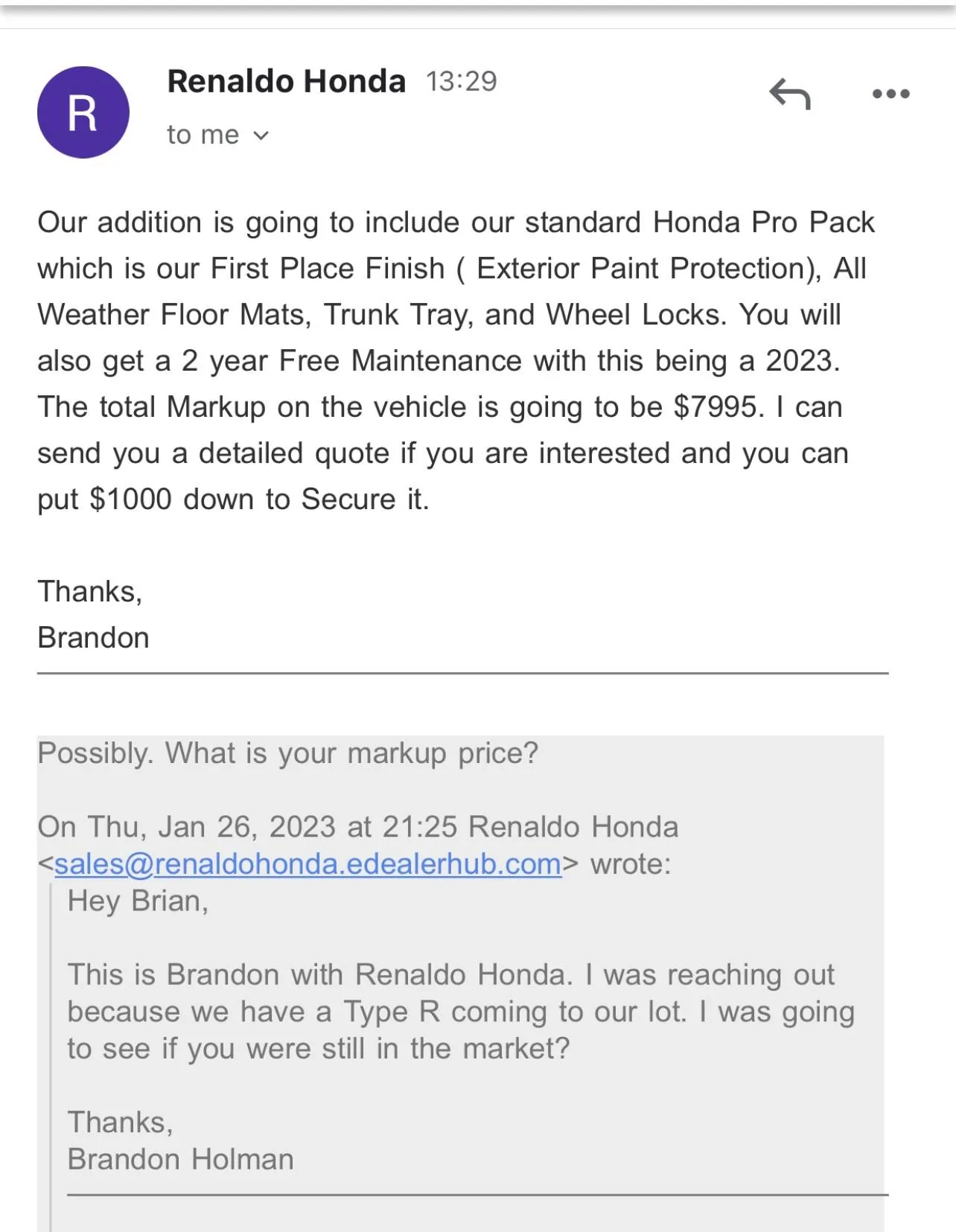Screen dimensions: 956x1232
Task: Click the divider line below Brandon
Action: pos(462,673)
